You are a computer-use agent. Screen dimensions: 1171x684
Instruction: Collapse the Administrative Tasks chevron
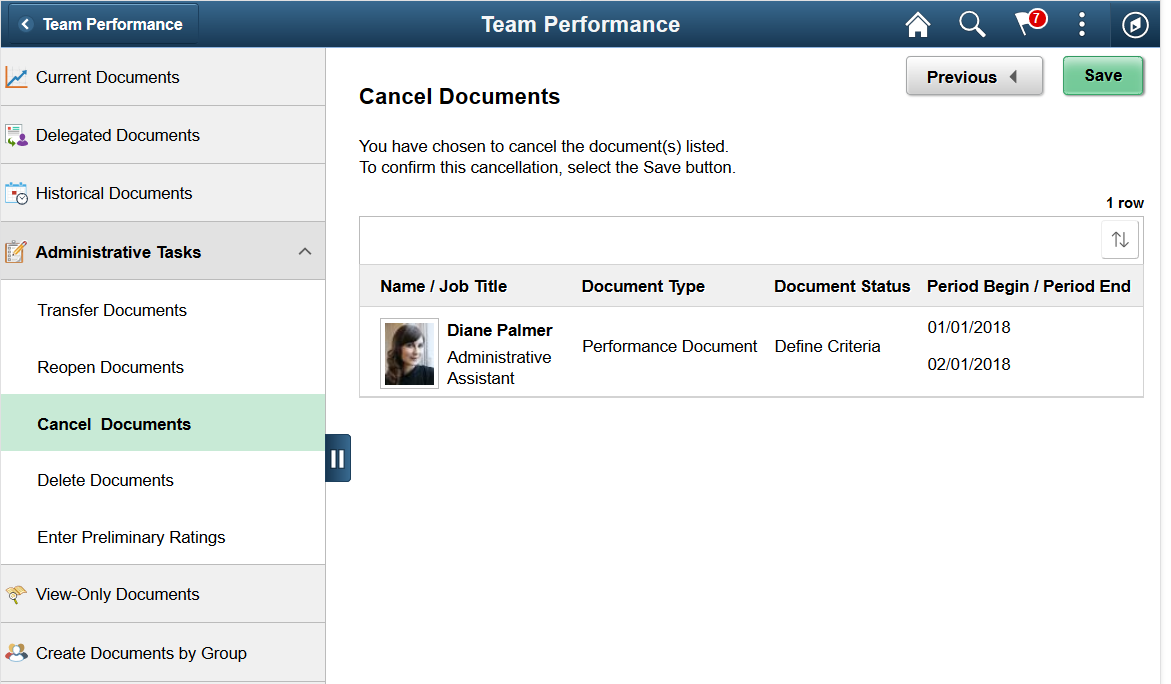tap(305, 252)
